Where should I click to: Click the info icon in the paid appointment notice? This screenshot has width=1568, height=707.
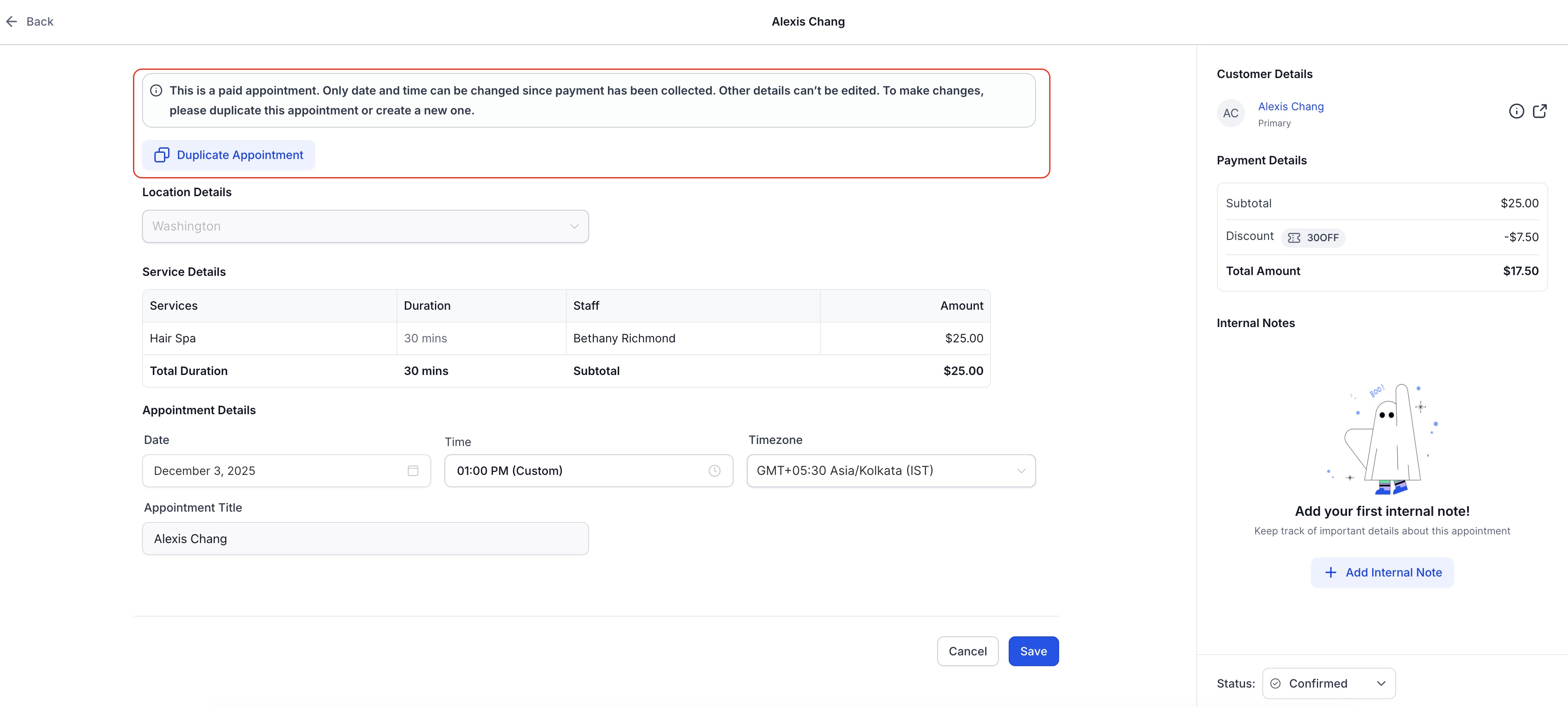[157, 91]
